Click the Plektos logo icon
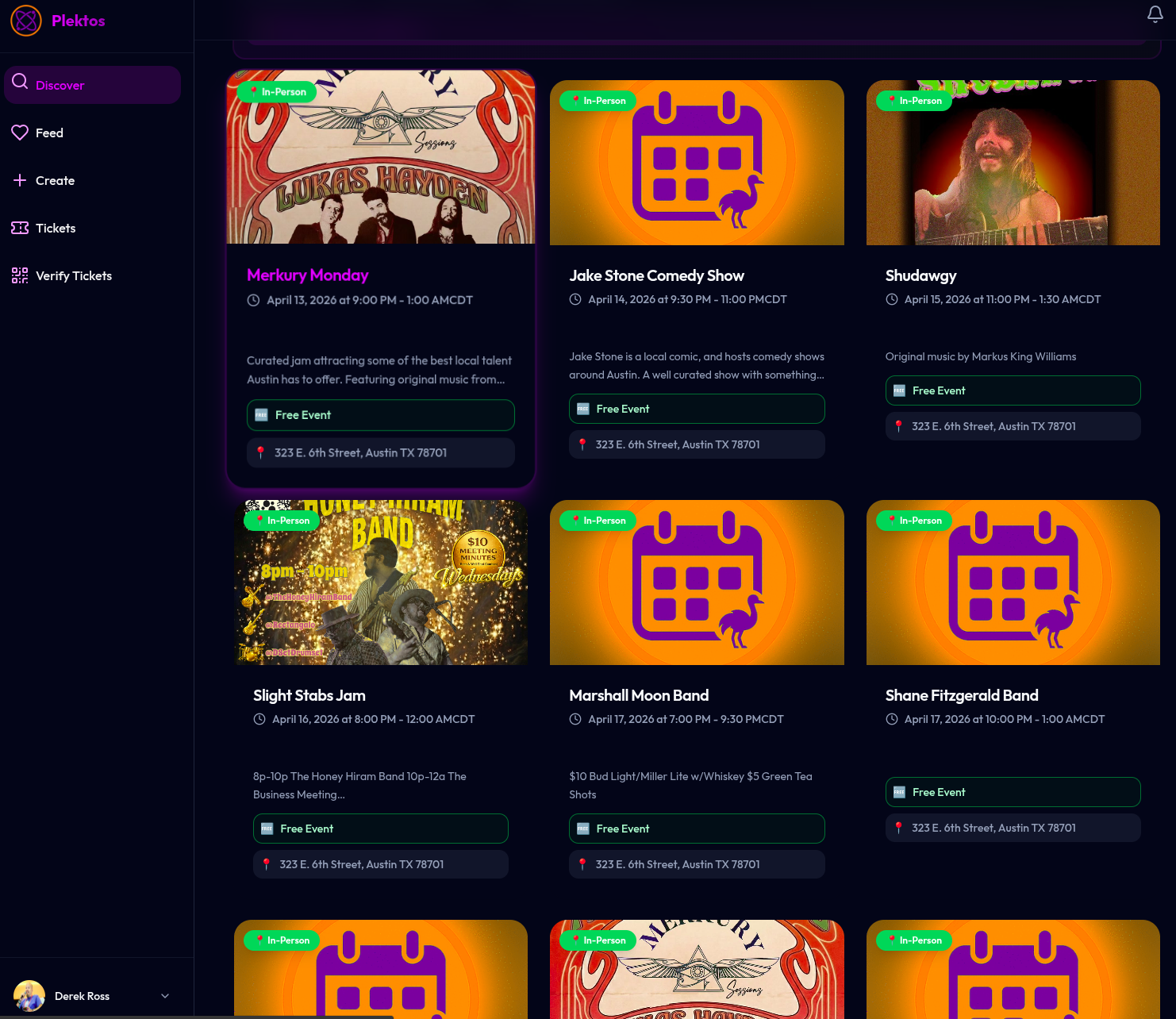Screen dimensions: 1176x1019 click(25, 21)
